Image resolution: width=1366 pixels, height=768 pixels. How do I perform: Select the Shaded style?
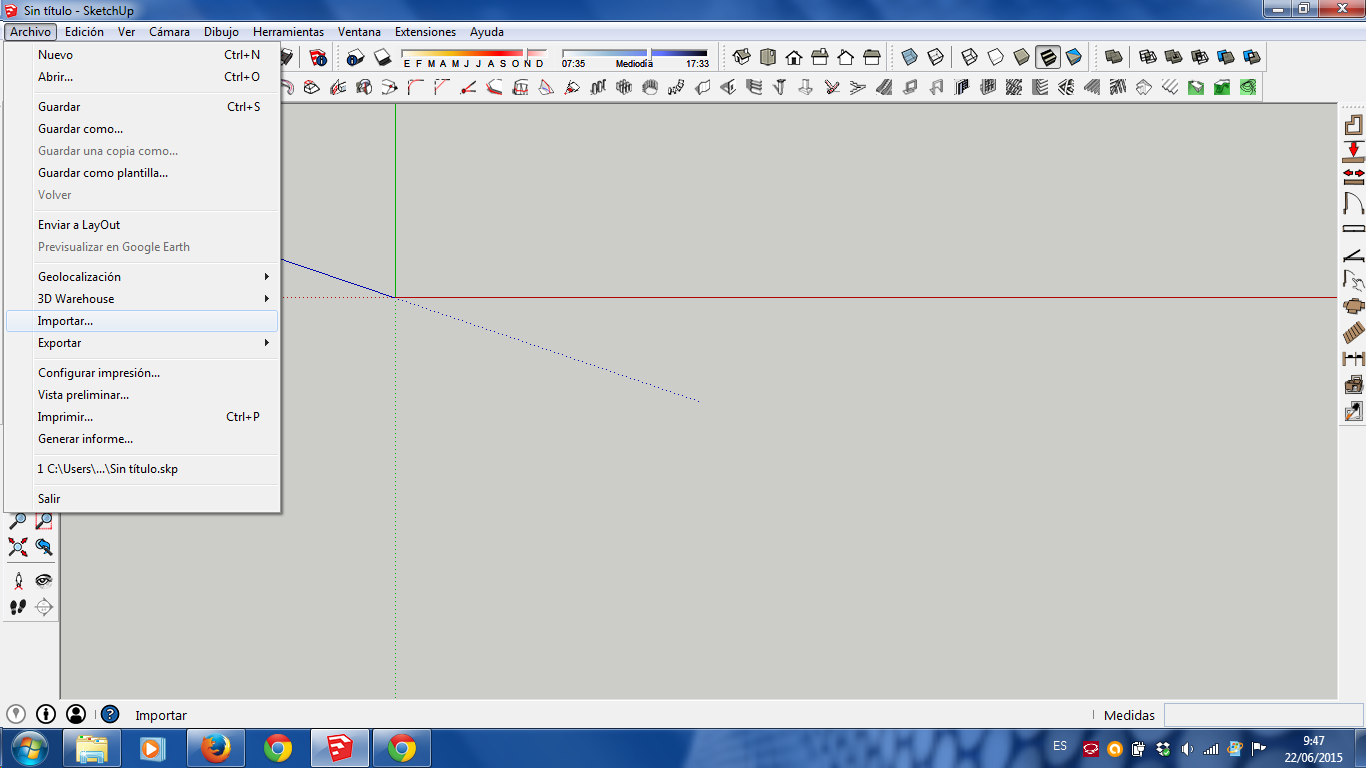(1021, 57)
